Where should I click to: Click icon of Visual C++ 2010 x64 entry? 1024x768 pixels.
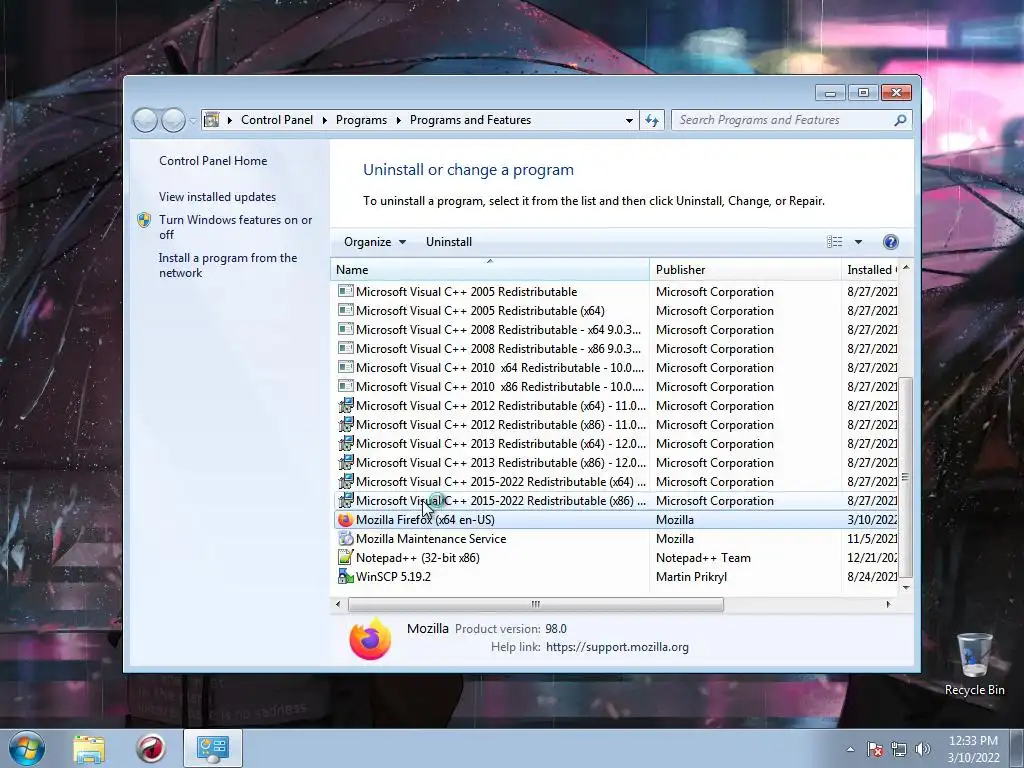(345, 367)
